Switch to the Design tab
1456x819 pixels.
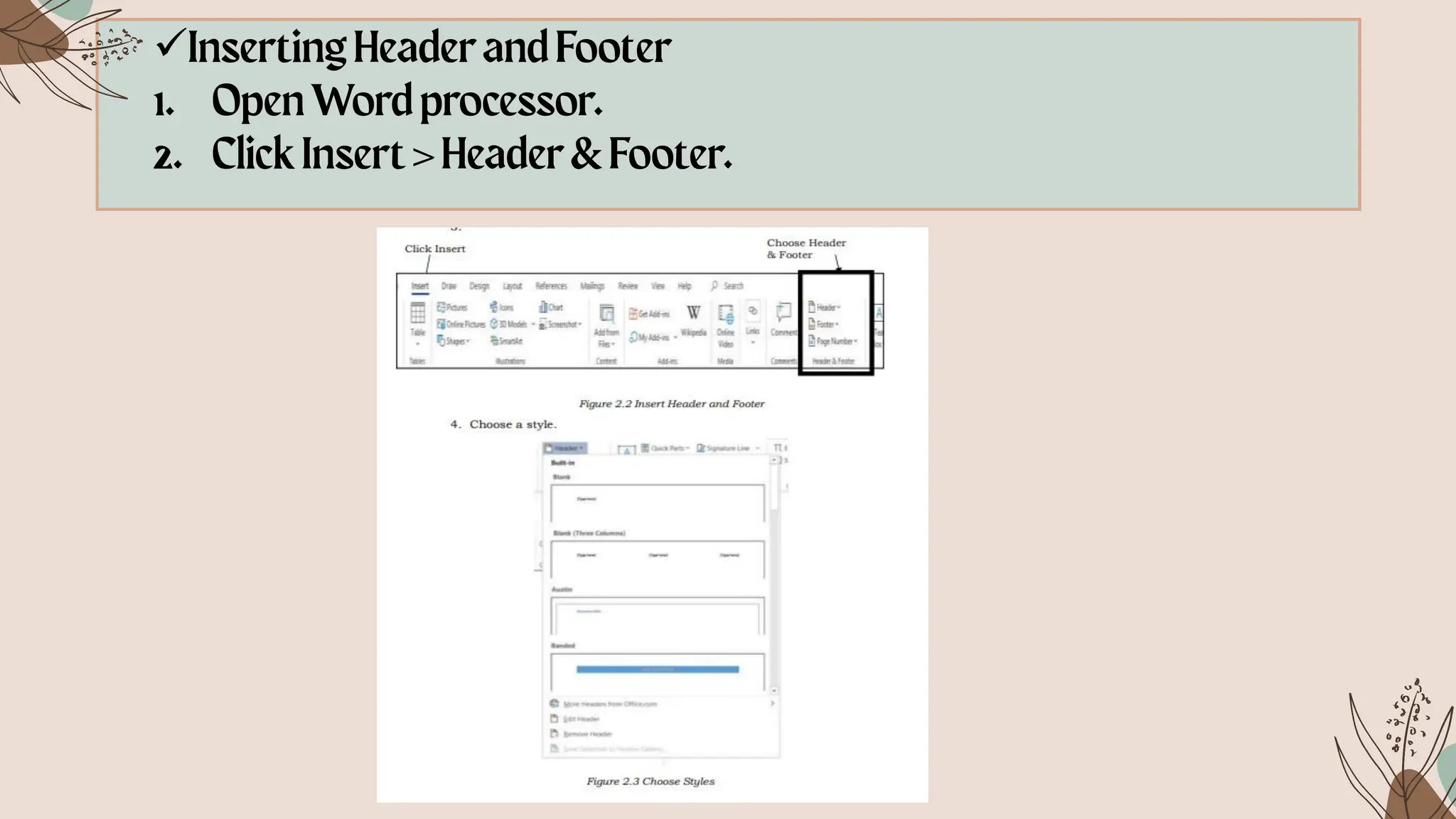pyautogui.click(x=479, y=286)
